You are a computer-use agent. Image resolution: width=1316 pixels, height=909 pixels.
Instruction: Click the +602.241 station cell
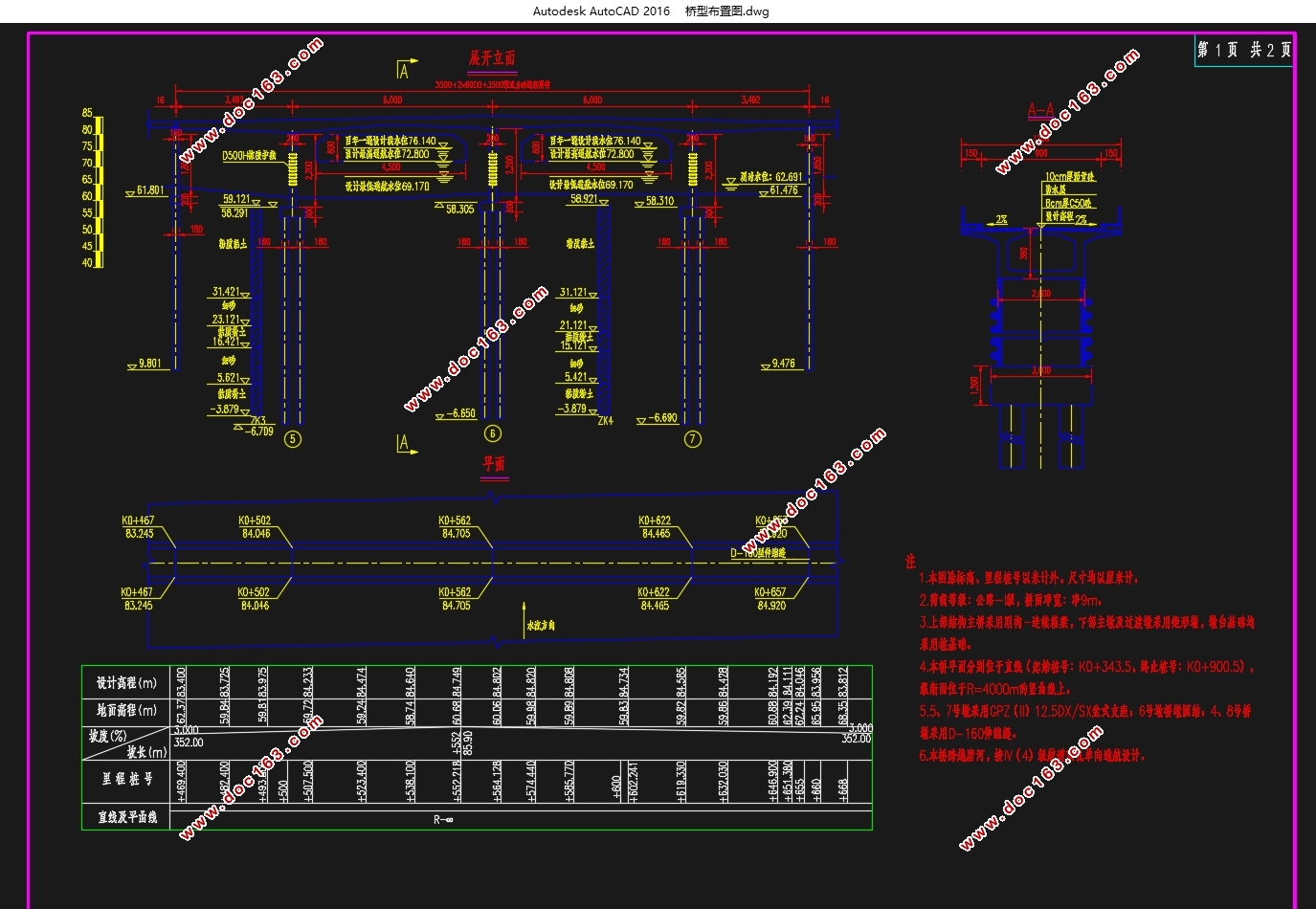pyautogui.click(x=634, y=782)
